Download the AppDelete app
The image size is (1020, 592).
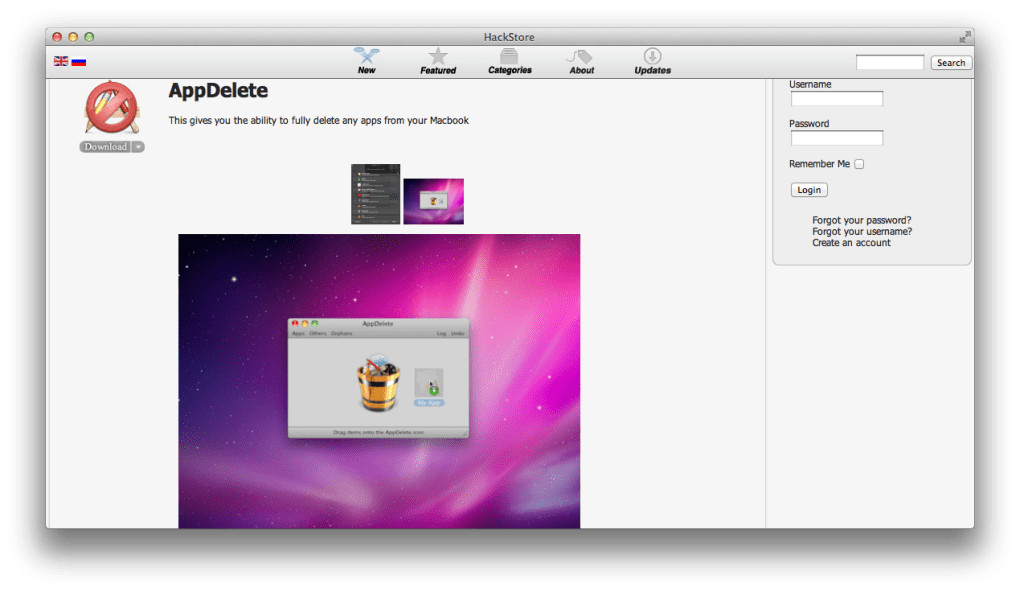pos(105,147)
